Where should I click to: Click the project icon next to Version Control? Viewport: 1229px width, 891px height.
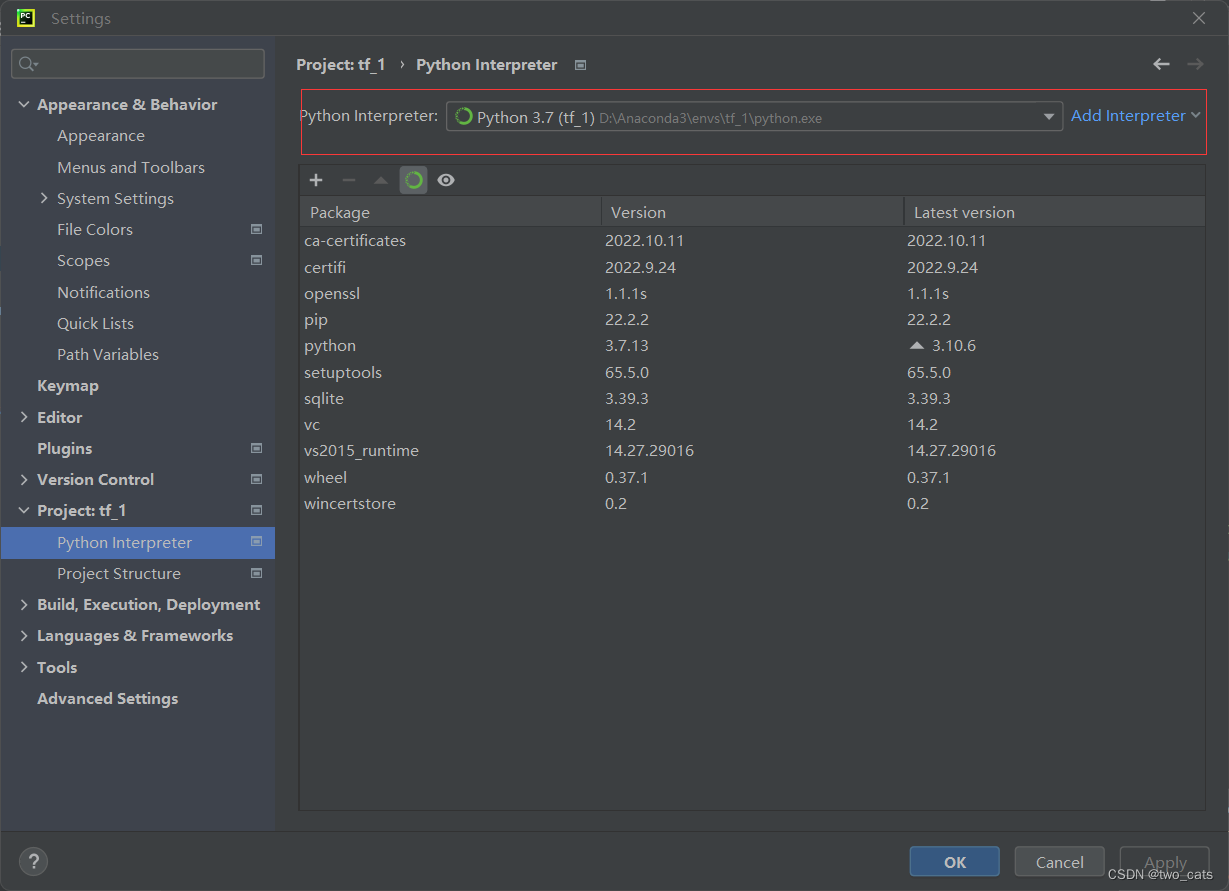click(x=256, y=479)
